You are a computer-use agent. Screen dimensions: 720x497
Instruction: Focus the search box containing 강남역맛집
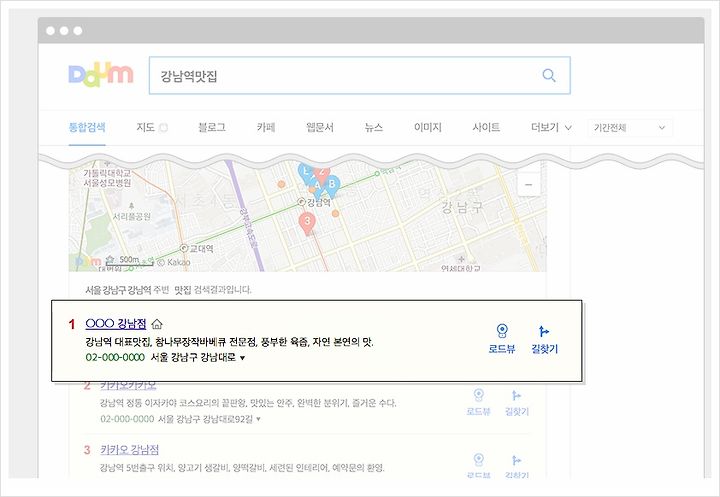360,75
